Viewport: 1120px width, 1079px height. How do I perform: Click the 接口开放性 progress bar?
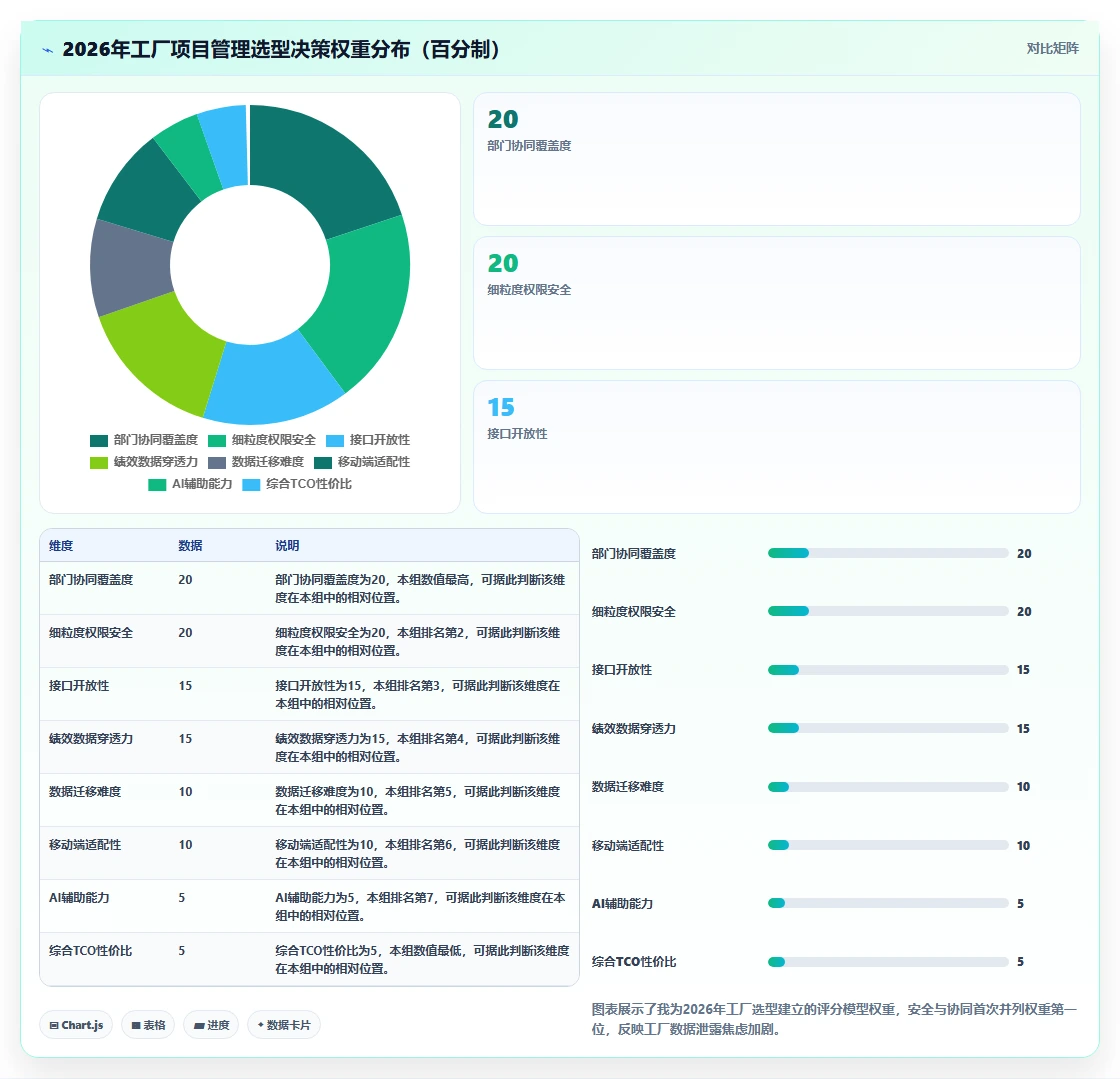pos(888,670)
